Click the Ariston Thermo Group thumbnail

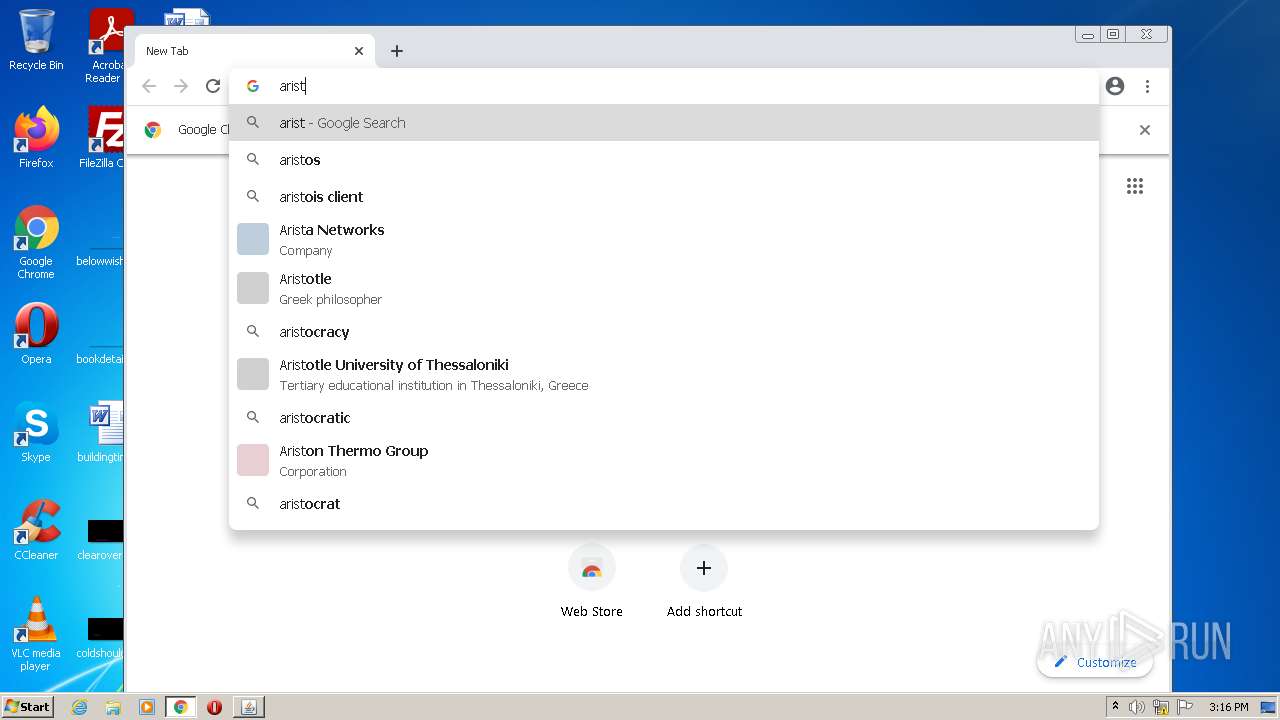253,460
